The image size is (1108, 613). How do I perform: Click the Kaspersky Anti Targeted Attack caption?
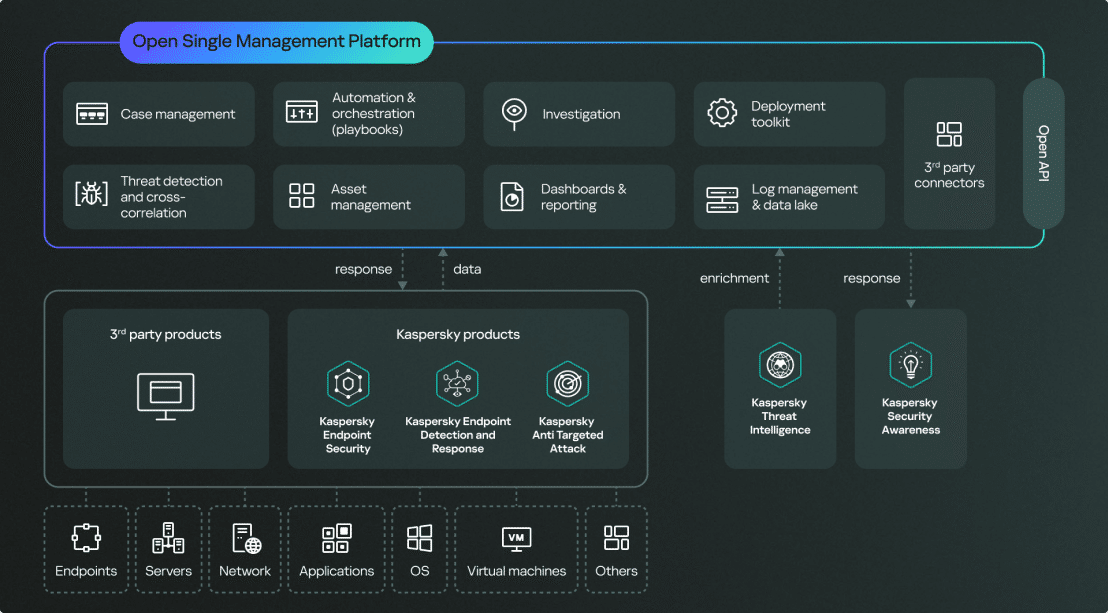[x=567, y=435]
